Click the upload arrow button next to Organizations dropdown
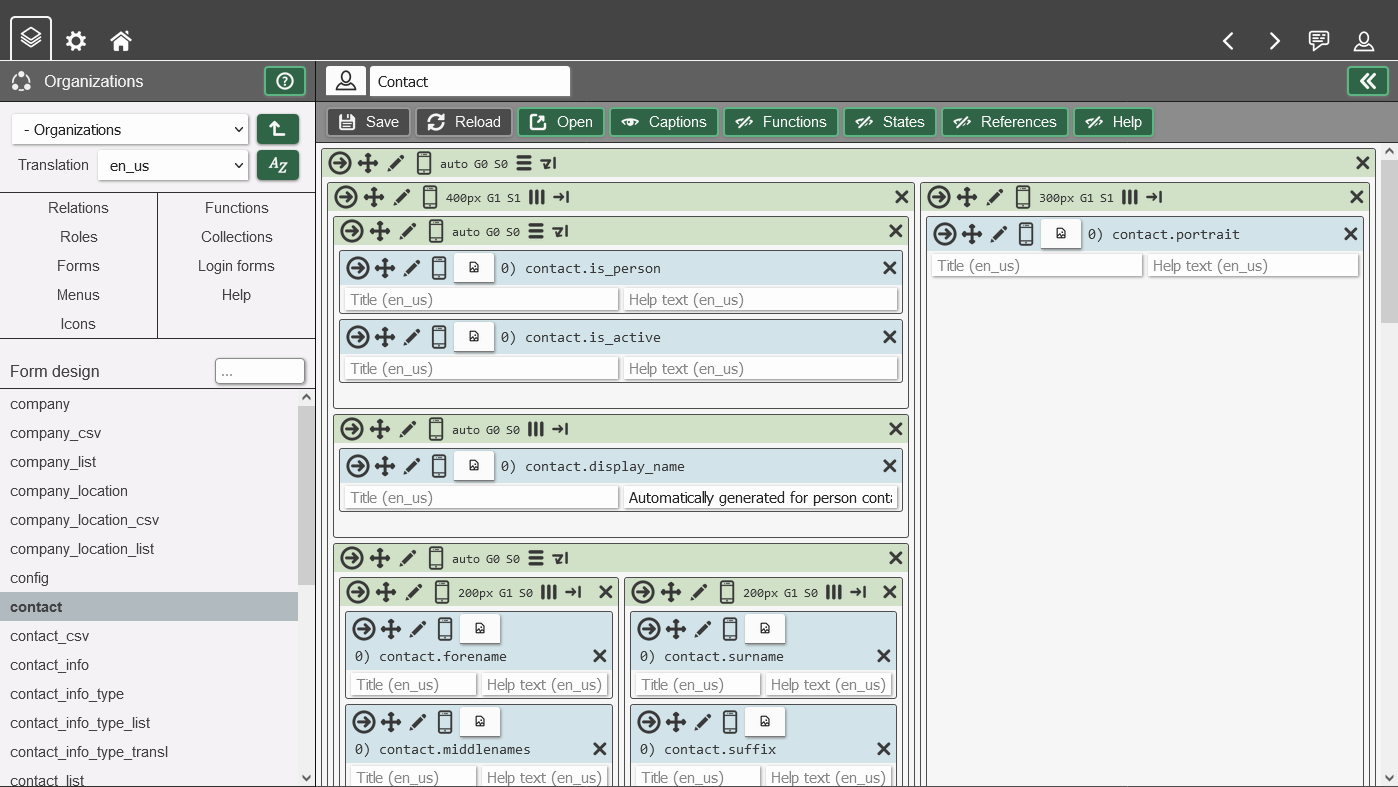This screenshot has height=787, width=1398. (278, 129)
